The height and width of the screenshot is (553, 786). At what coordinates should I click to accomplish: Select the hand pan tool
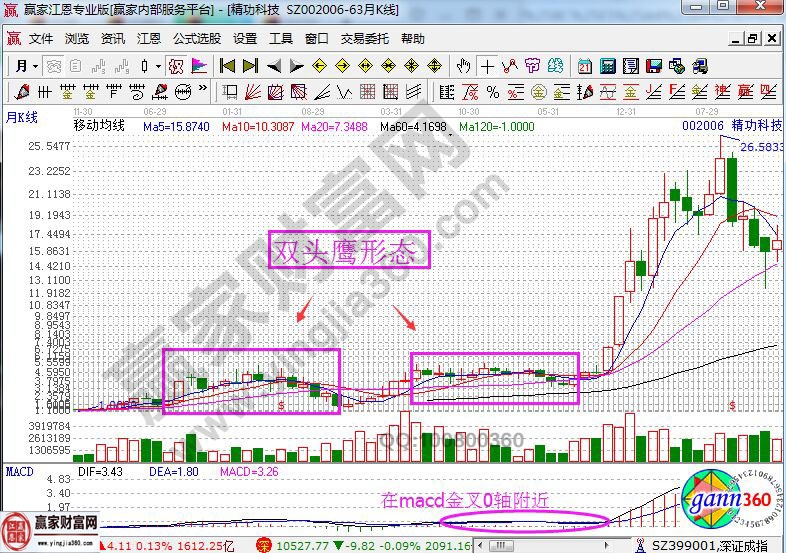(x=463, y=66)
